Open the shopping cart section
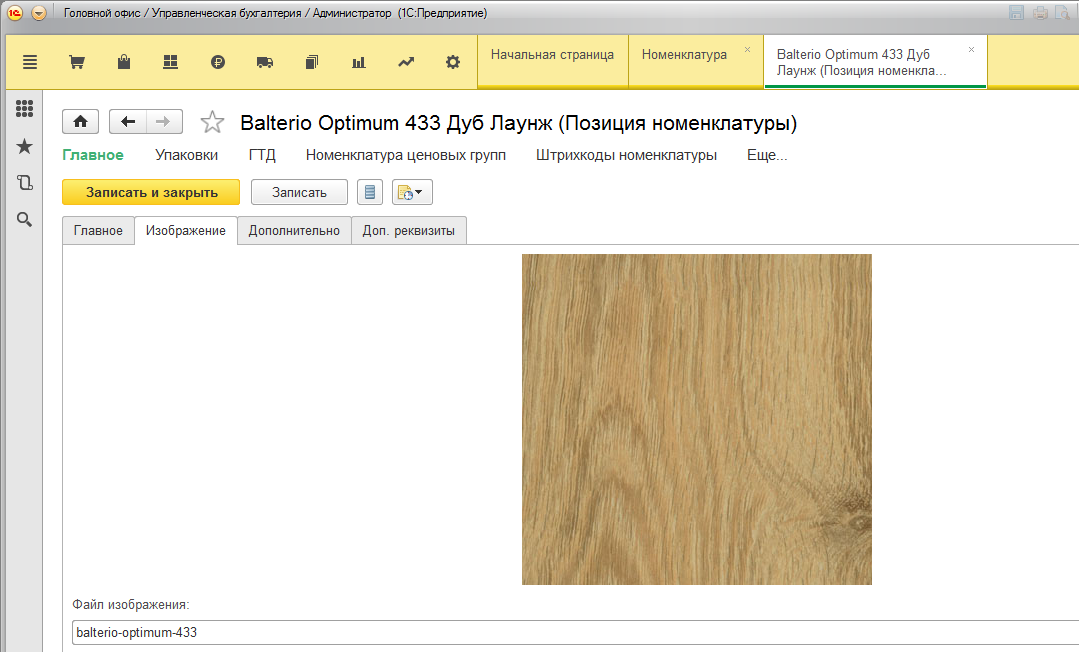This screenshot has width=1079, height=652. pos(77,62)
